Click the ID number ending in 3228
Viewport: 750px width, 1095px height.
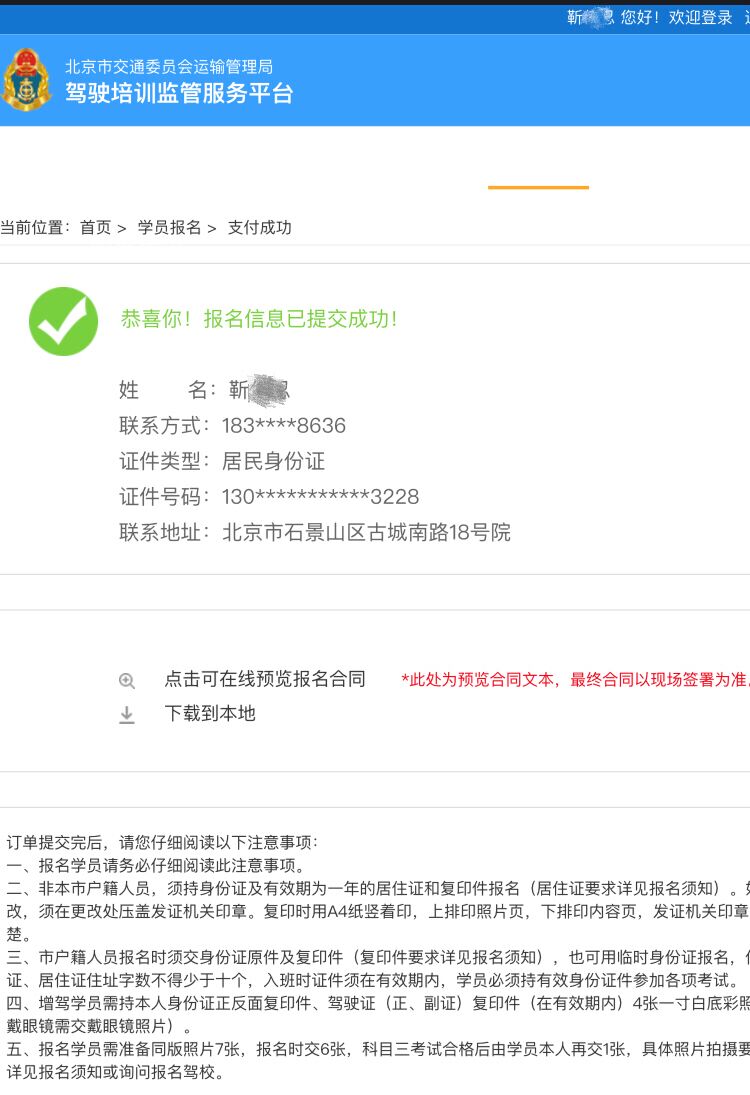tap(321, 497)
